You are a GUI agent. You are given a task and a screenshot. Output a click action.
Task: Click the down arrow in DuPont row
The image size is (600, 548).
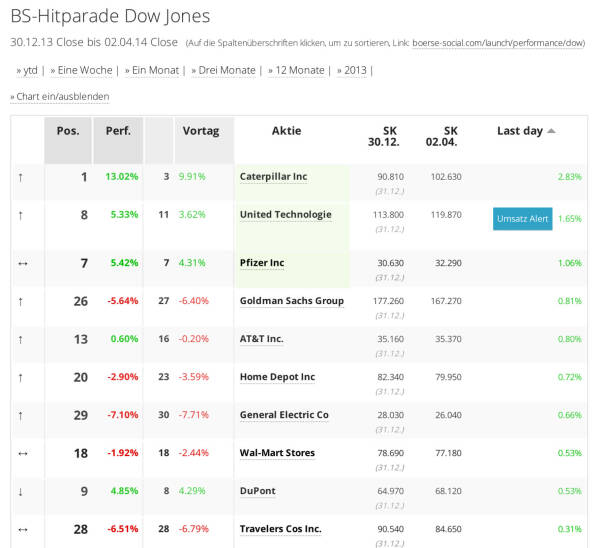click(20, 491)
